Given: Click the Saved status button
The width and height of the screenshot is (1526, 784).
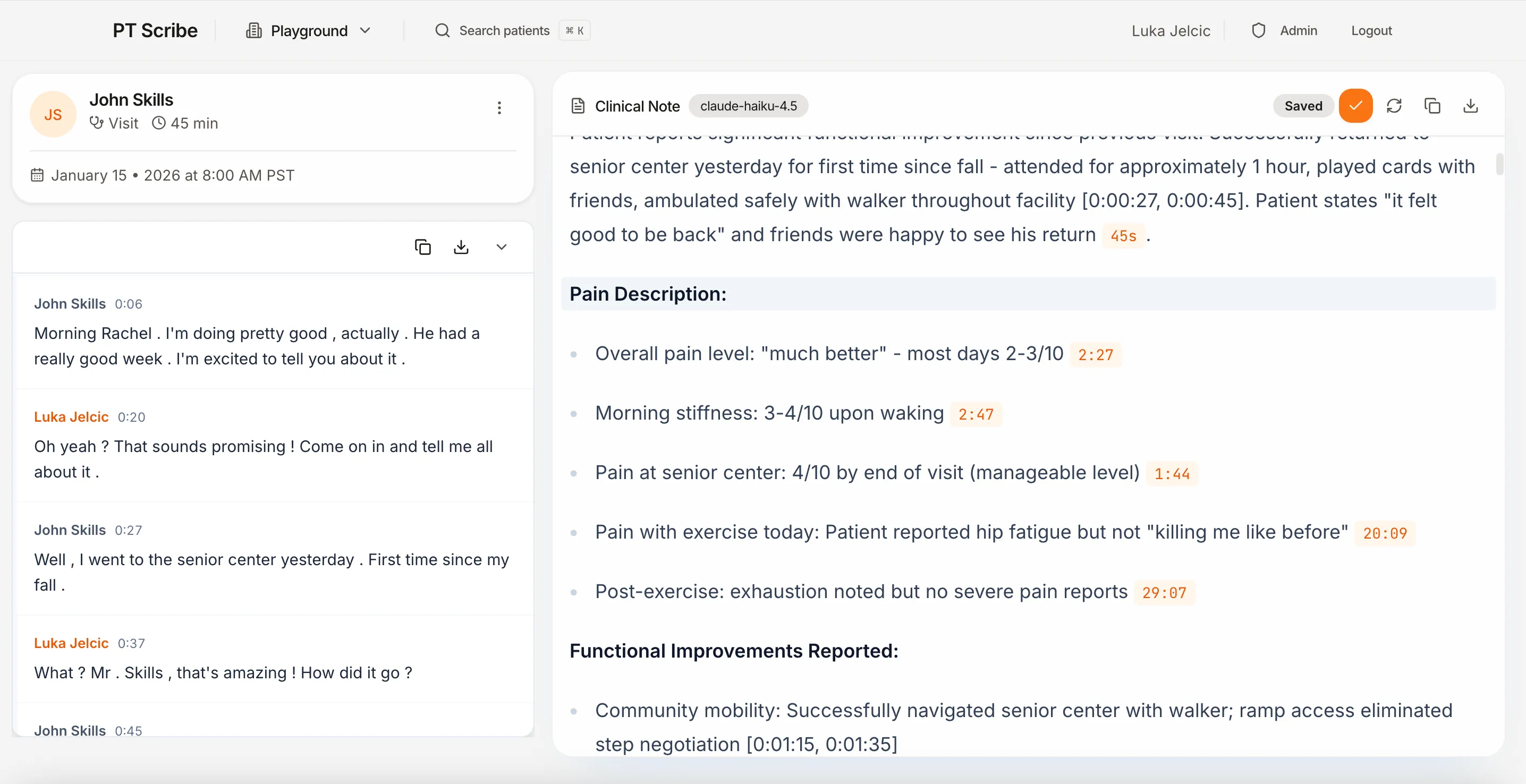Looking at the screenshot, I should click(1303, 105).
